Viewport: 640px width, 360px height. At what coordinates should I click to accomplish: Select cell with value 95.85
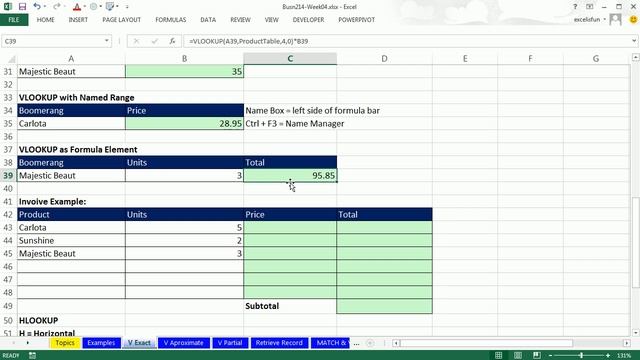(290, 176)
